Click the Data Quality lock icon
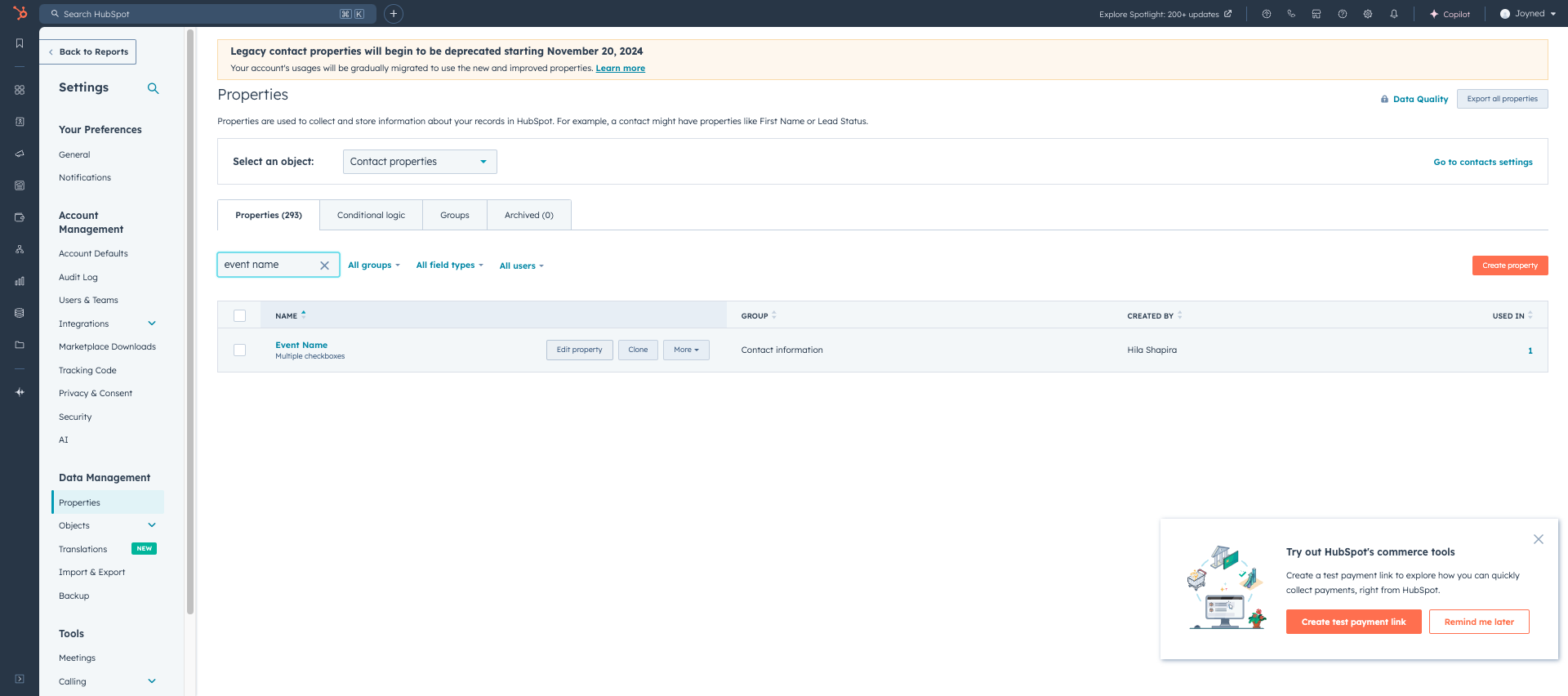Image resolution: width=1568 pixels, height=696 pixels. pos(1384,100)
